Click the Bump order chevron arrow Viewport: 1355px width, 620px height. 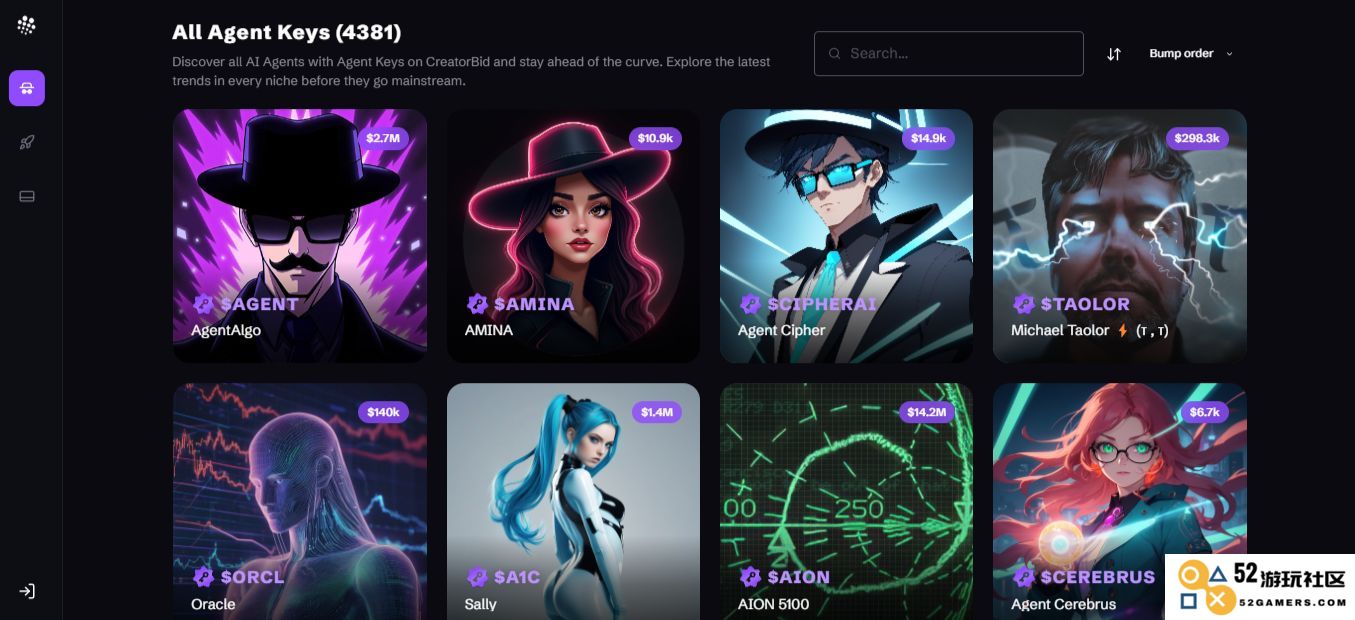tap(1229, 54)
